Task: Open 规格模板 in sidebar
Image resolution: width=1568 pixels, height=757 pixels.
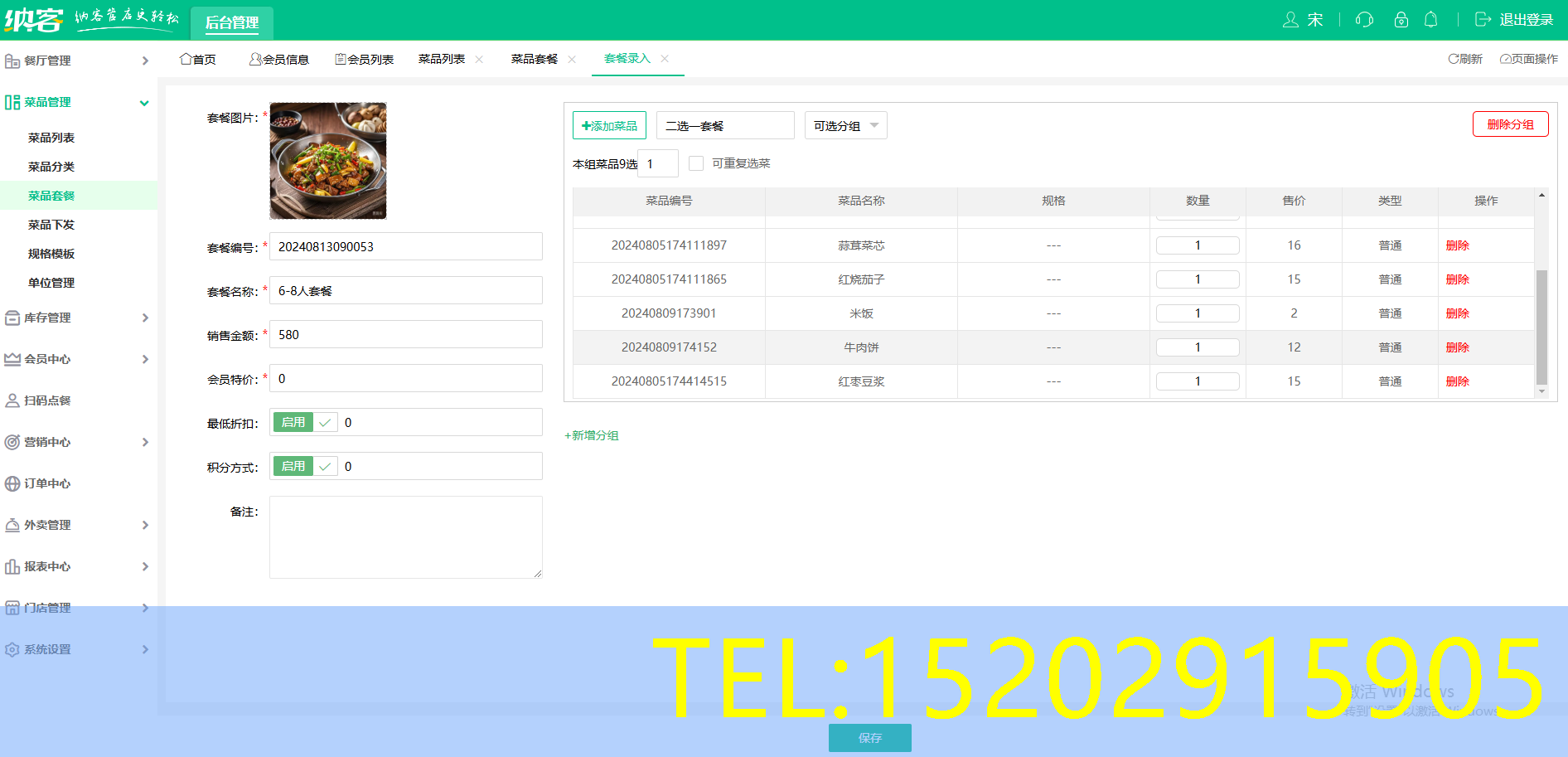Action: coord(51,254)
